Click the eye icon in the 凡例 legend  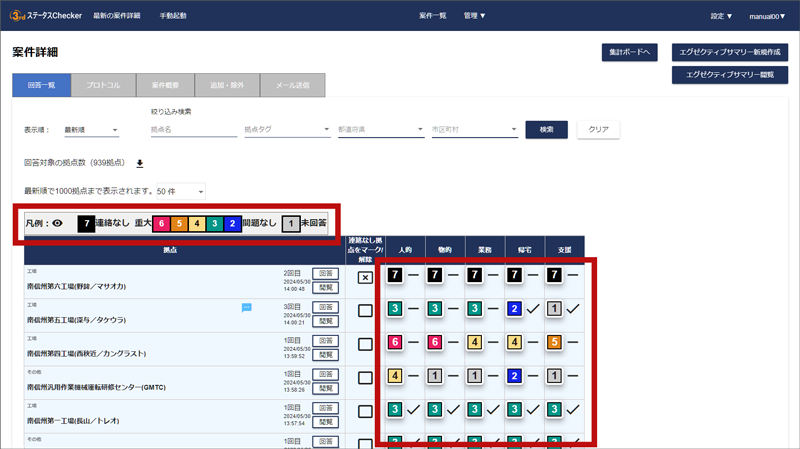point(57,224)
